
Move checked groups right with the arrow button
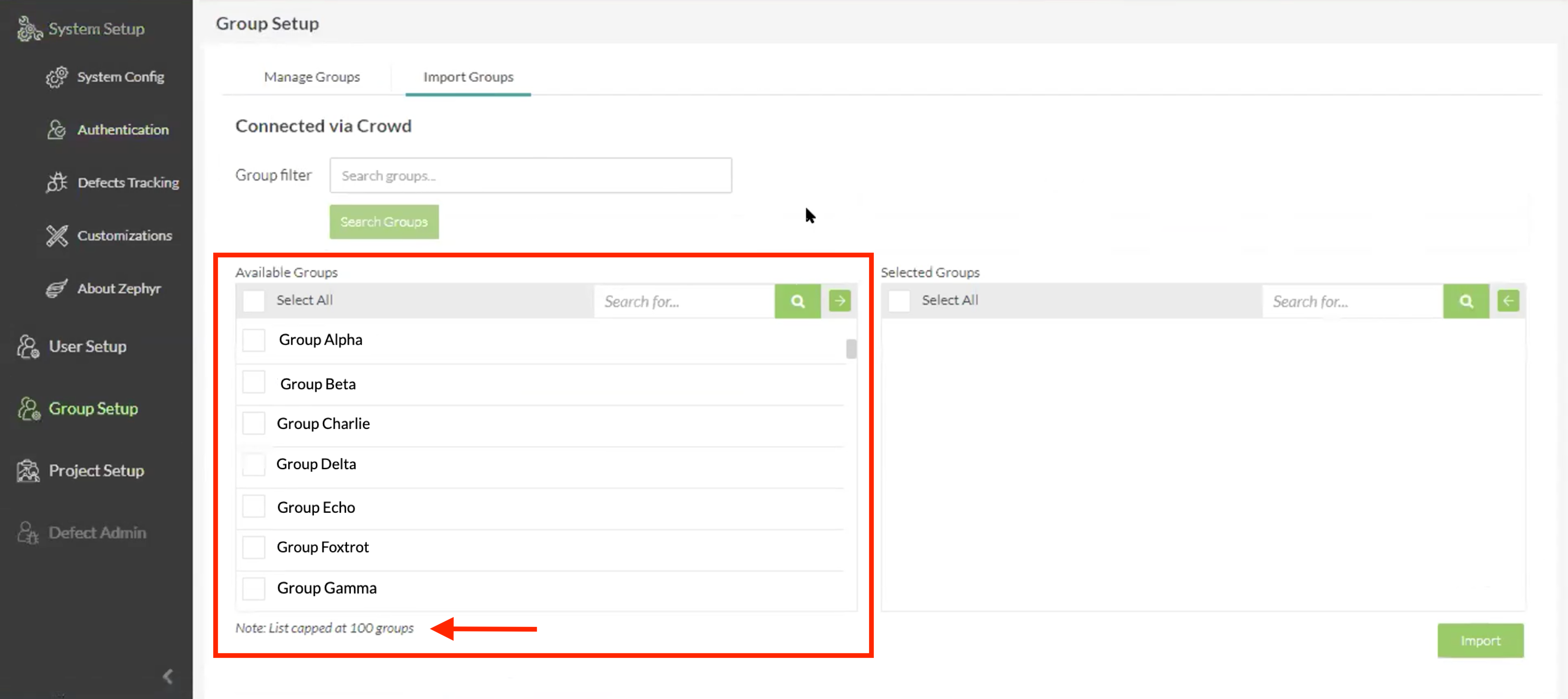point(839,300)
